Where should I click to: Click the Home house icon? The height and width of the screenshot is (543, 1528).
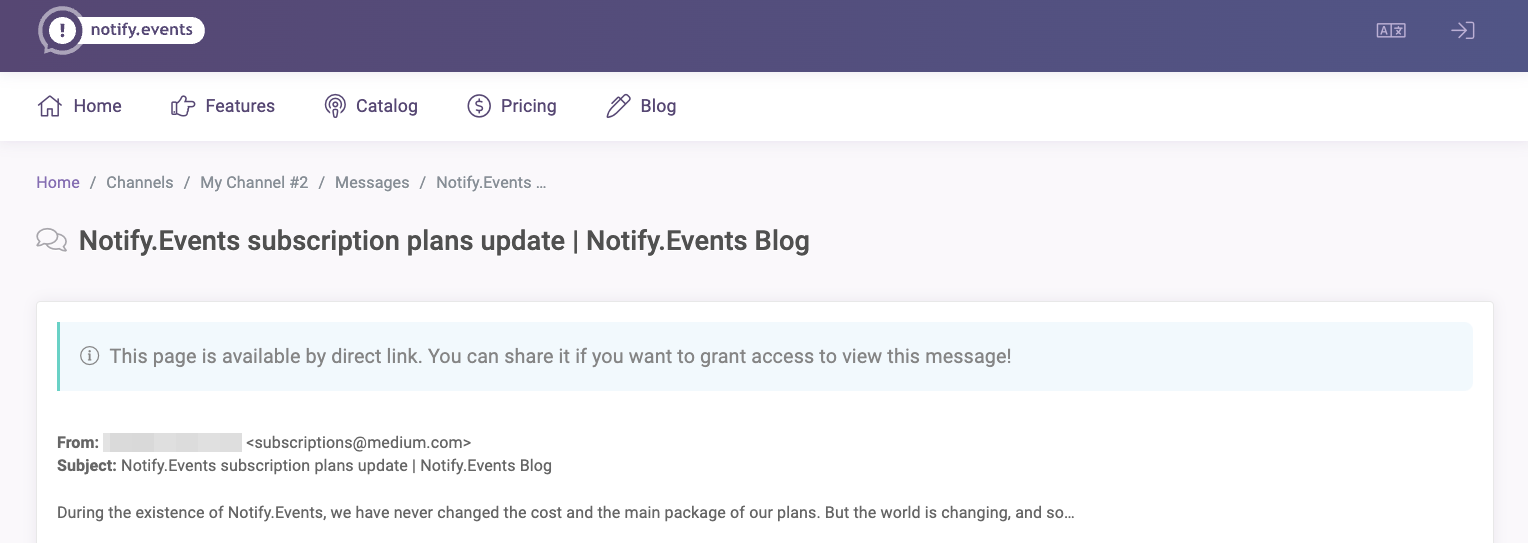[x=50, y=106]
